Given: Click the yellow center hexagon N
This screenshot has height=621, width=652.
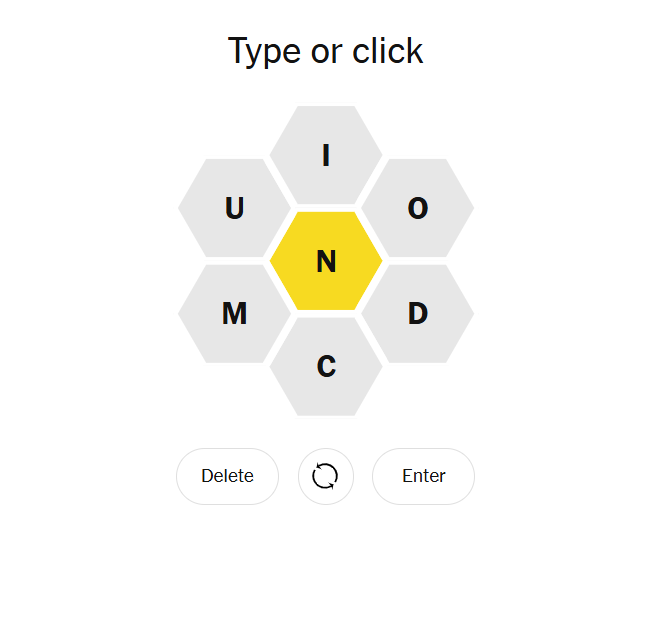Looking at the screenshot, I should point(326,261).
